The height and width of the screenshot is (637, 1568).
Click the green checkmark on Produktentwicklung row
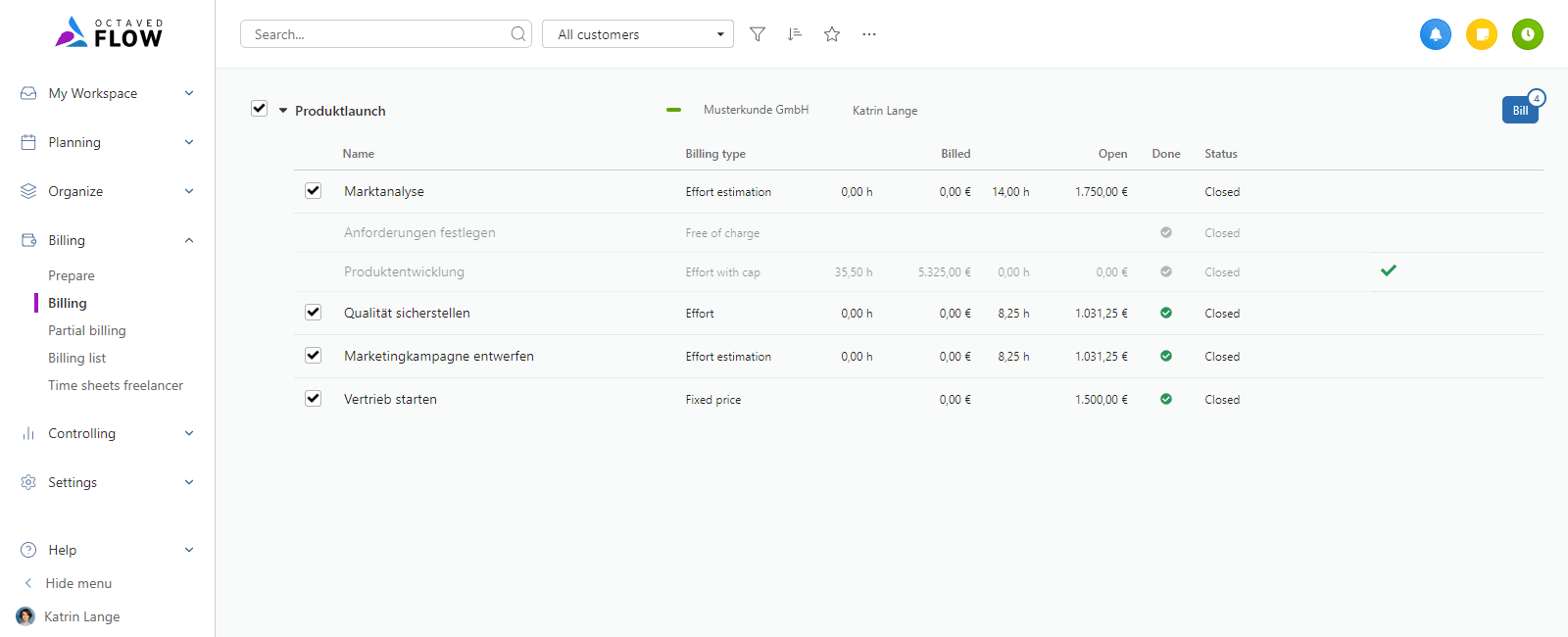(1388, 270)
